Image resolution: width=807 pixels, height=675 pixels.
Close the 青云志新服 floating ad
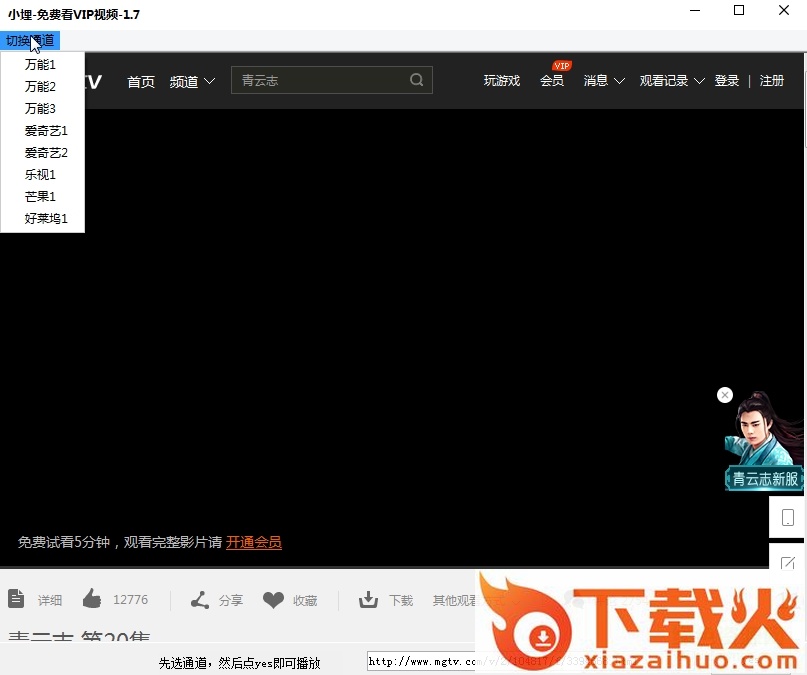725,395
